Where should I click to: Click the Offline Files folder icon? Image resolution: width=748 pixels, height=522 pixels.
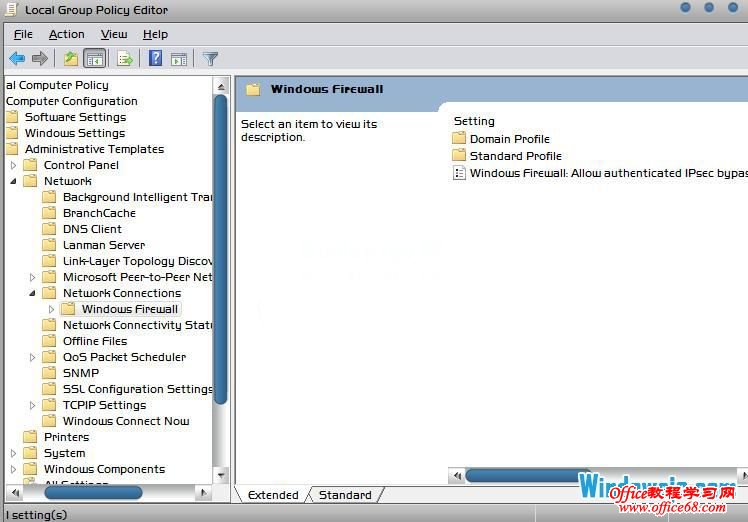click(x=49, y=341)
